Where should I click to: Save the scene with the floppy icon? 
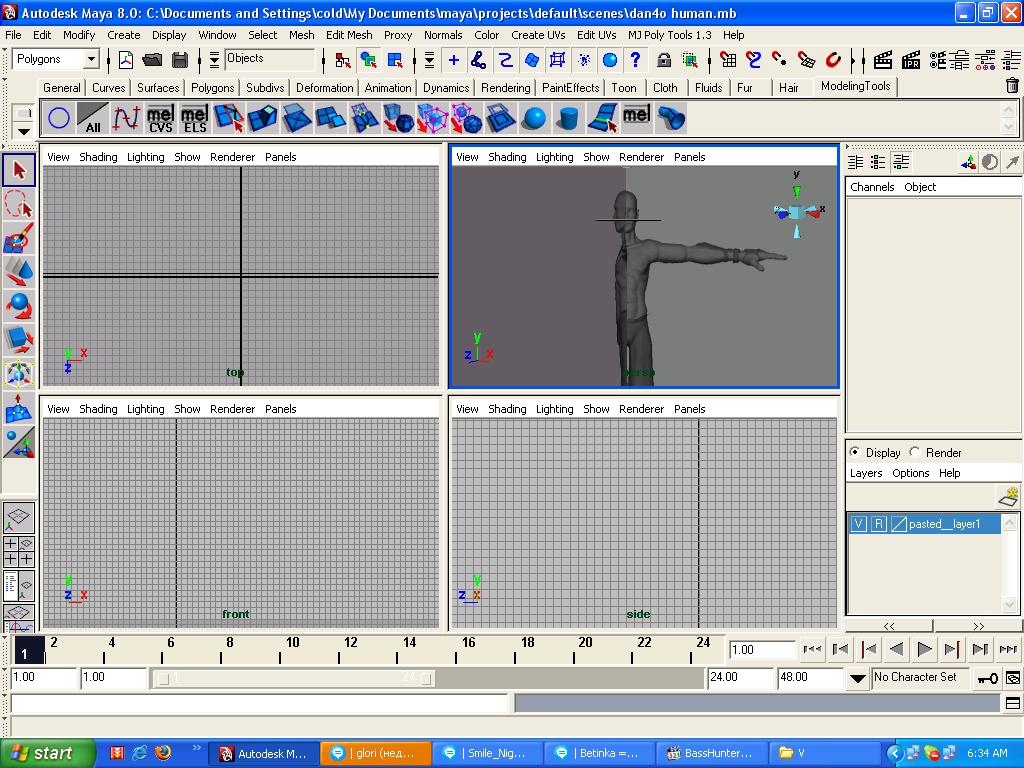coord(180,60)
